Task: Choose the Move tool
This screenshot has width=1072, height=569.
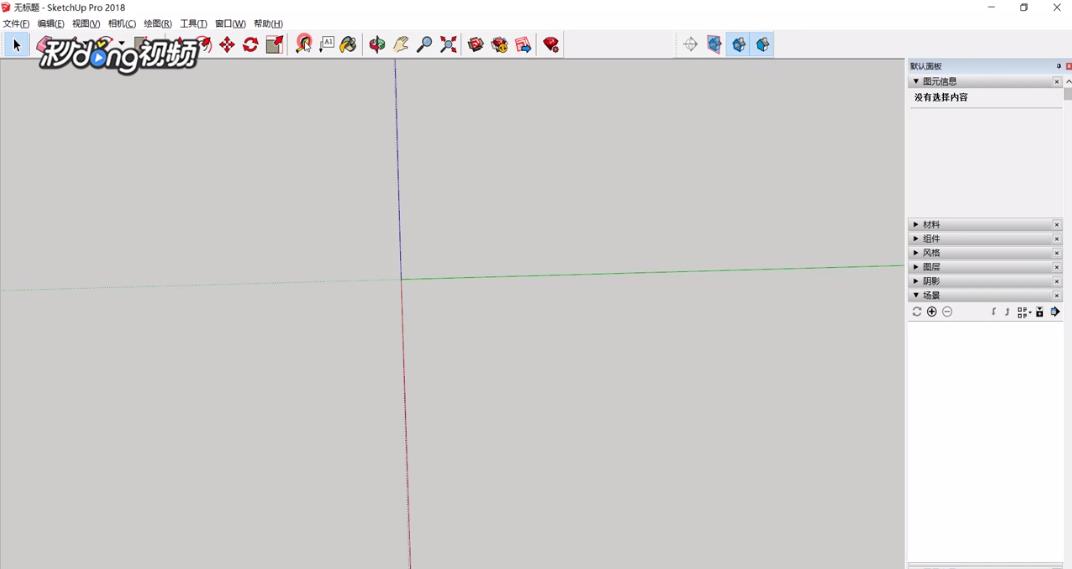Action: (x=227, y=45)
